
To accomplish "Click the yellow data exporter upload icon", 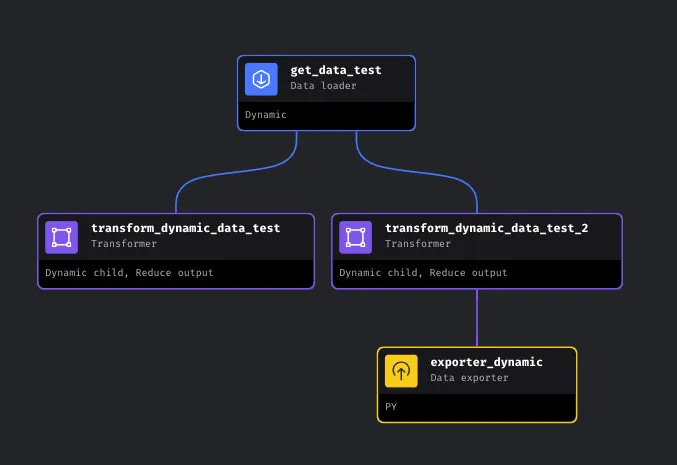I will click(x=401, y=371).
